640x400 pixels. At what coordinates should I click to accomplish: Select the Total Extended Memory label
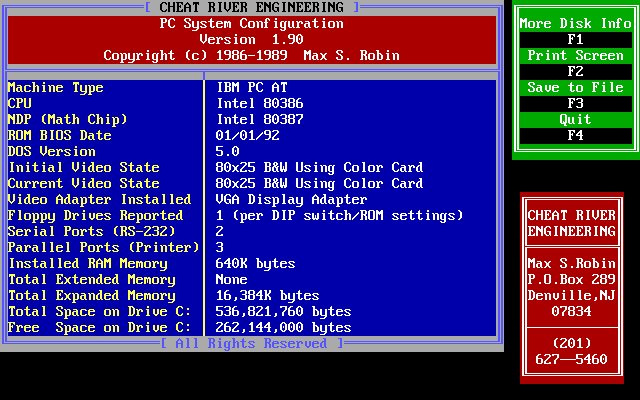[x=91, y=280]
